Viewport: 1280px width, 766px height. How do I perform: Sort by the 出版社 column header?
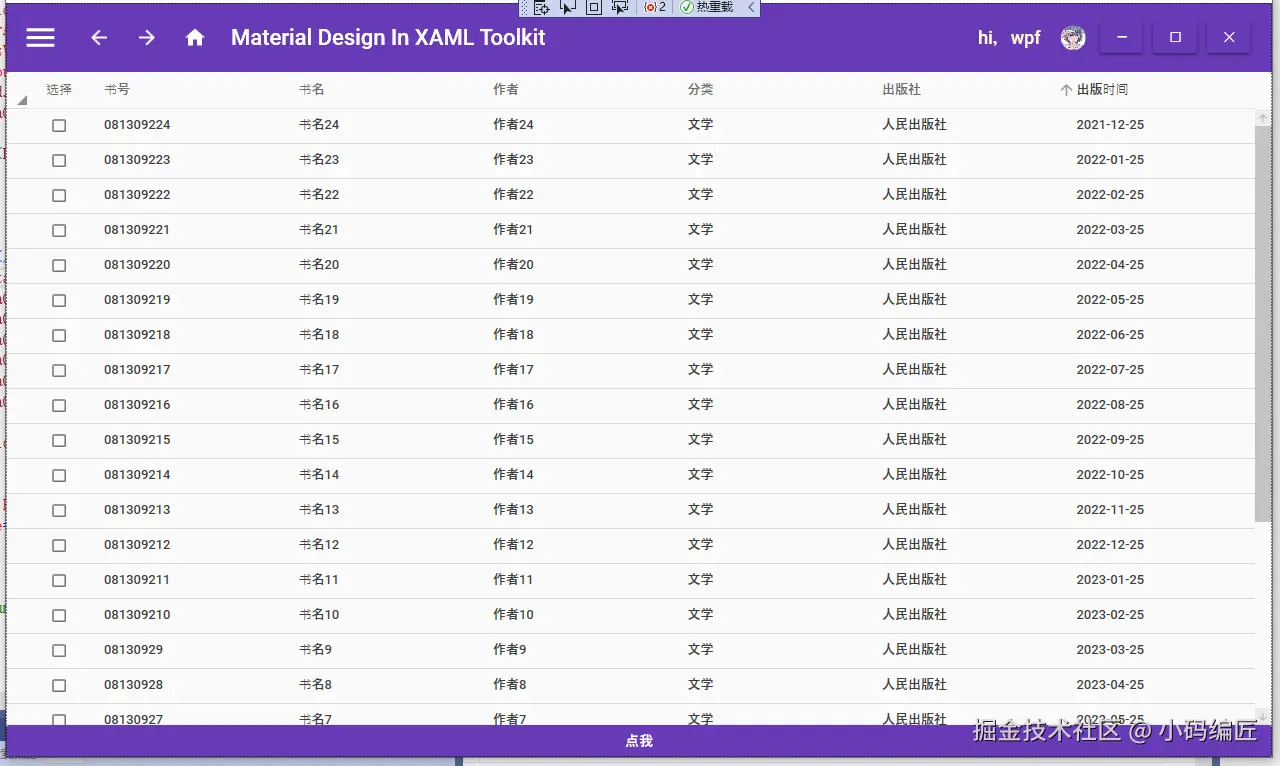pyautogui.click(x=901, y=89)
